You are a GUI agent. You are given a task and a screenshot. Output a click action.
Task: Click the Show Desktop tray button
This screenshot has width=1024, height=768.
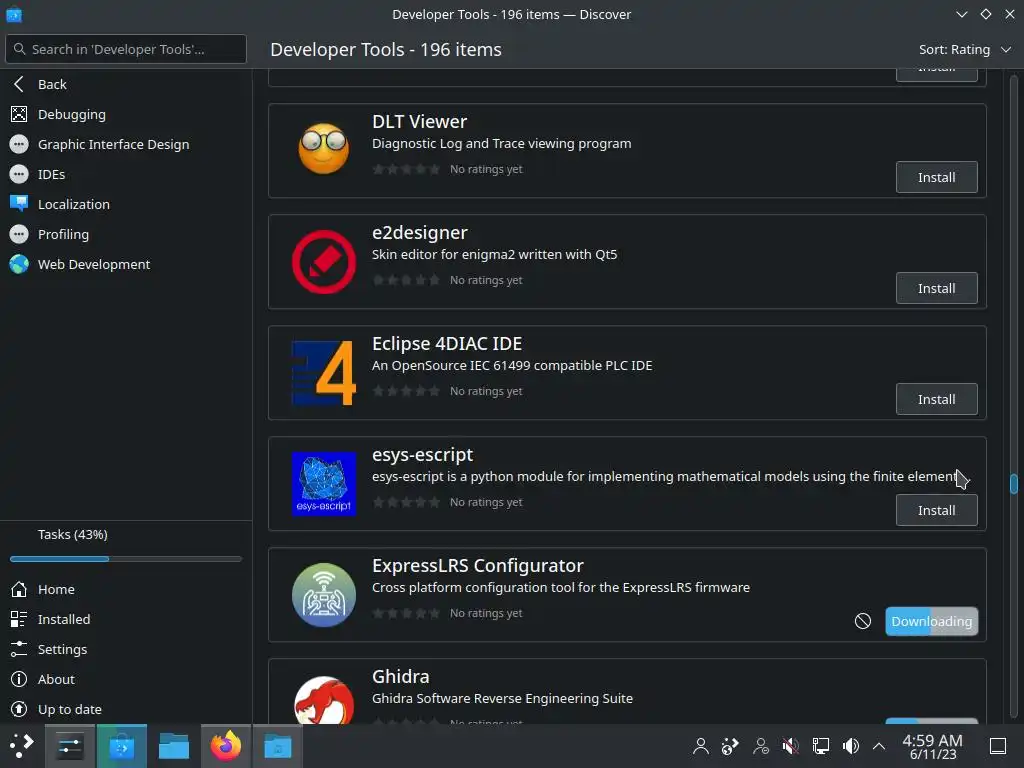(x=998, y=746)
